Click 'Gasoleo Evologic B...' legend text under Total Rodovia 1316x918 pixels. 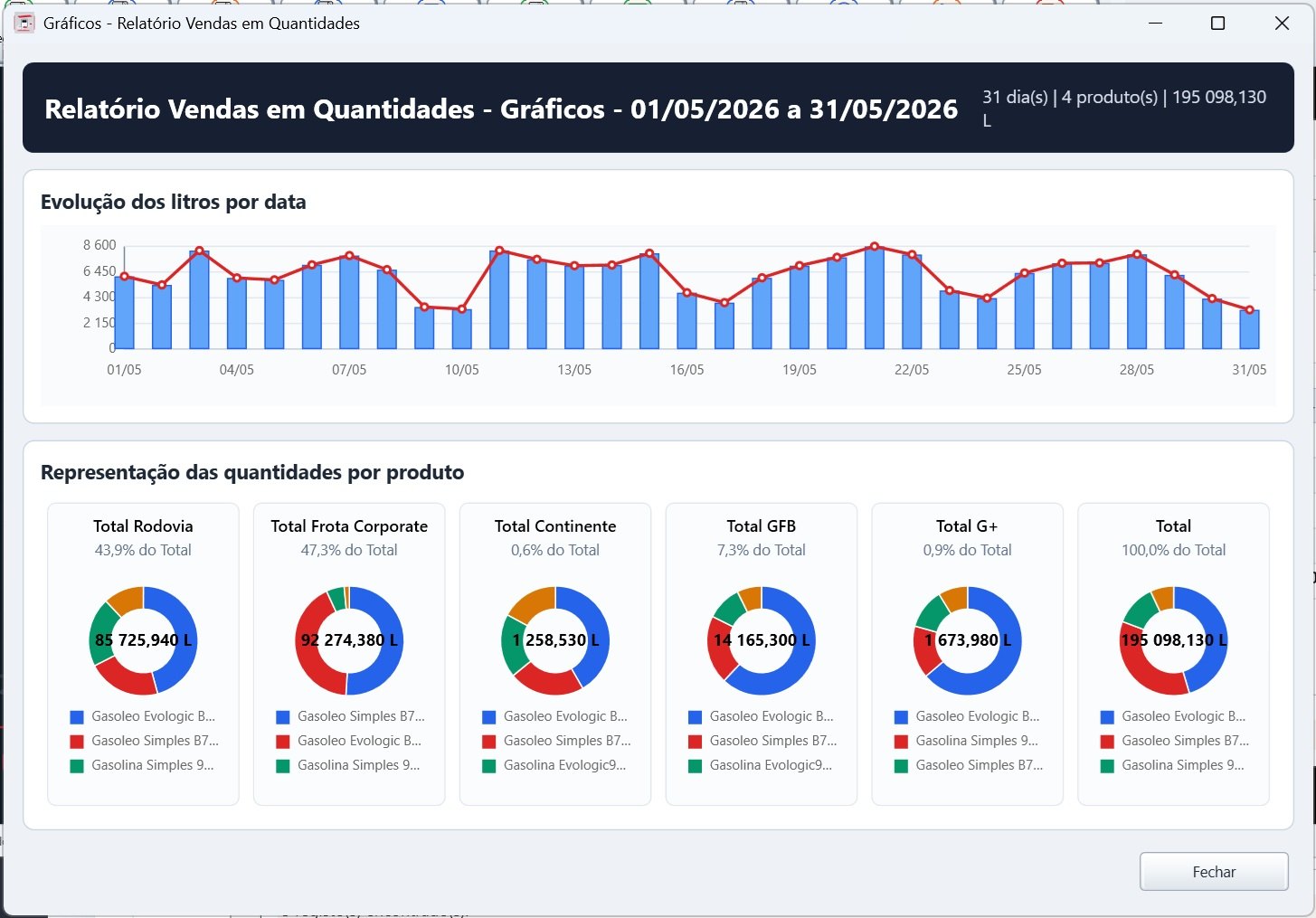coord(154,716)
